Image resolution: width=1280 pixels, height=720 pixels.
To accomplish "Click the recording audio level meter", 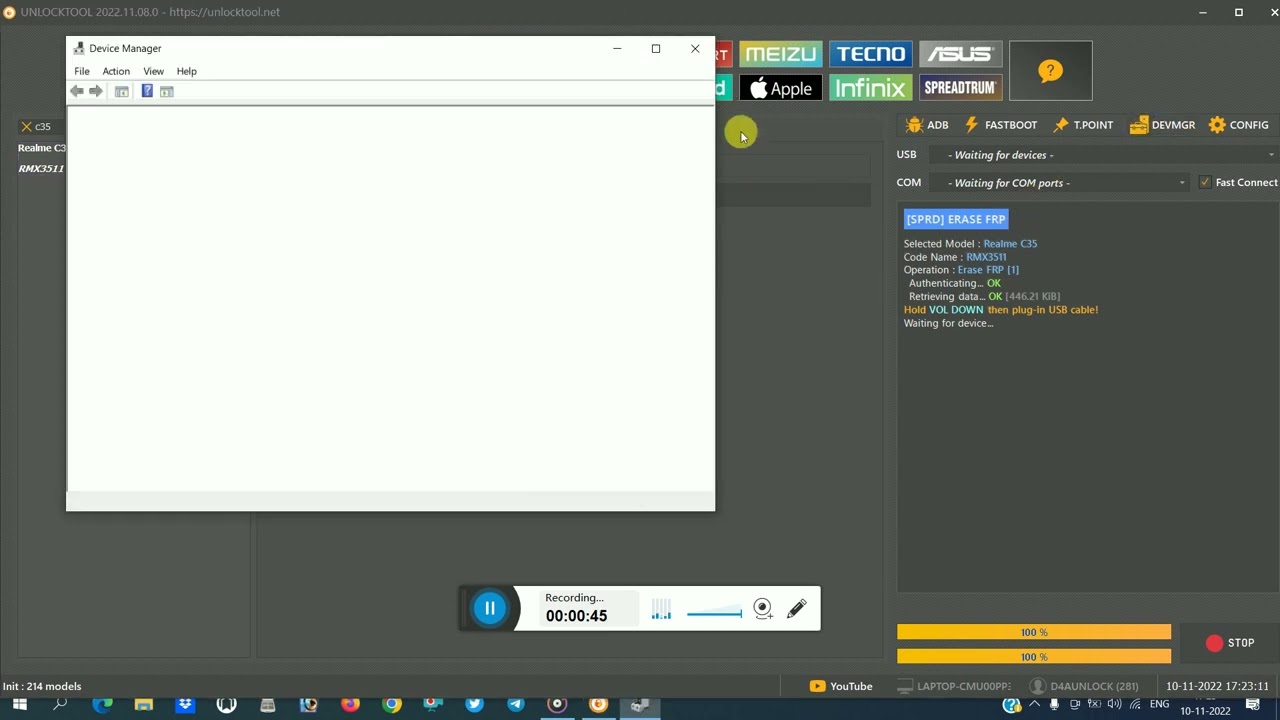I will (x=661, y=609).
